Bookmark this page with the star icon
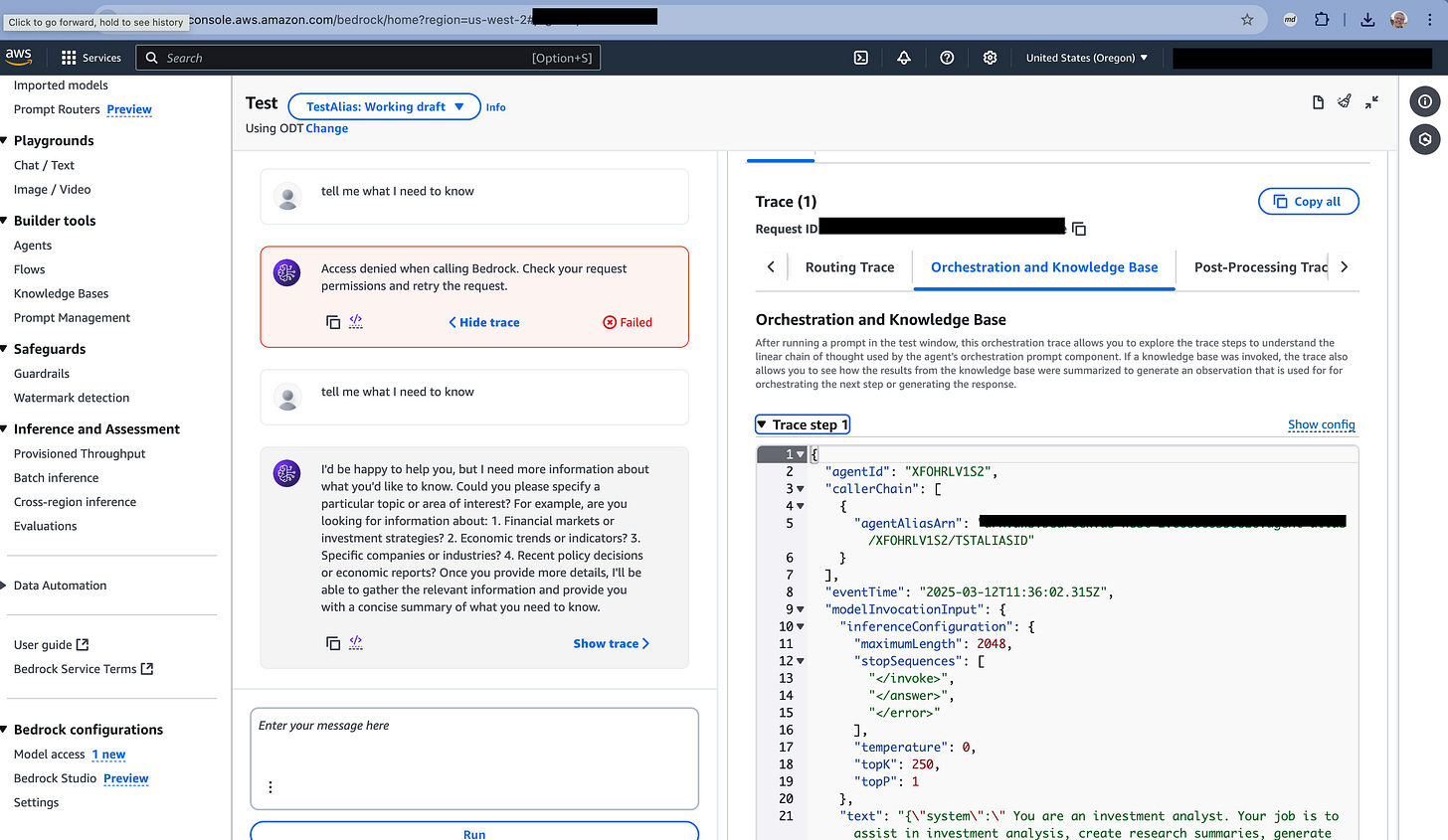 tap(1247, 19)
